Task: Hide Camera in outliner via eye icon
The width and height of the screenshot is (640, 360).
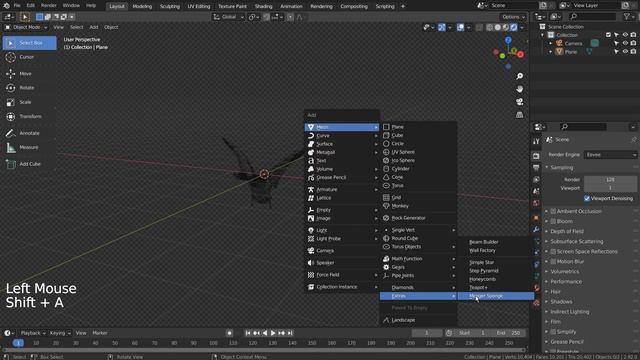Action: (625, 43)
